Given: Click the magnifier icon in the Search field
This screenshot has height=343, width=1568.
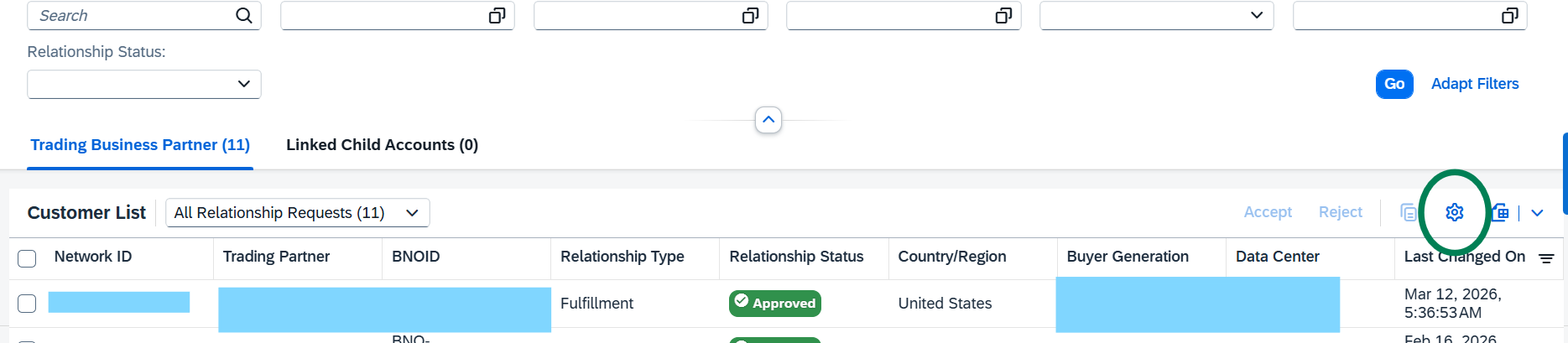Looking at the screenshot, I should pos(243,16).
